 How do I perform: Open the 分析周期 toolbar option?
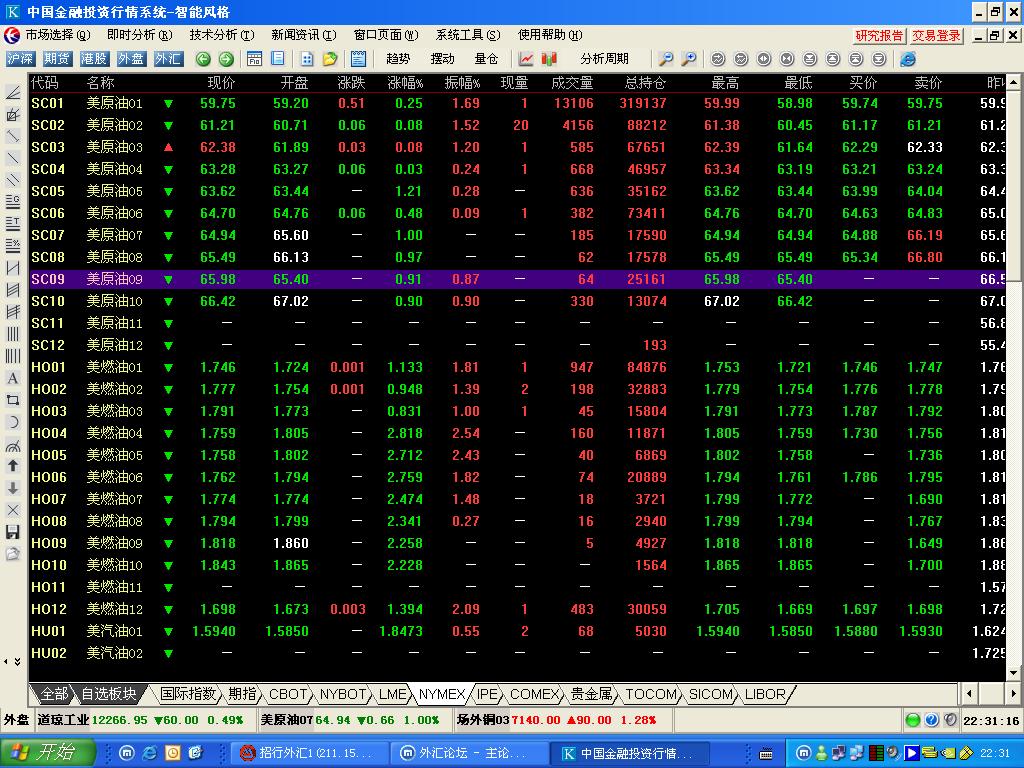pos(604,59)
